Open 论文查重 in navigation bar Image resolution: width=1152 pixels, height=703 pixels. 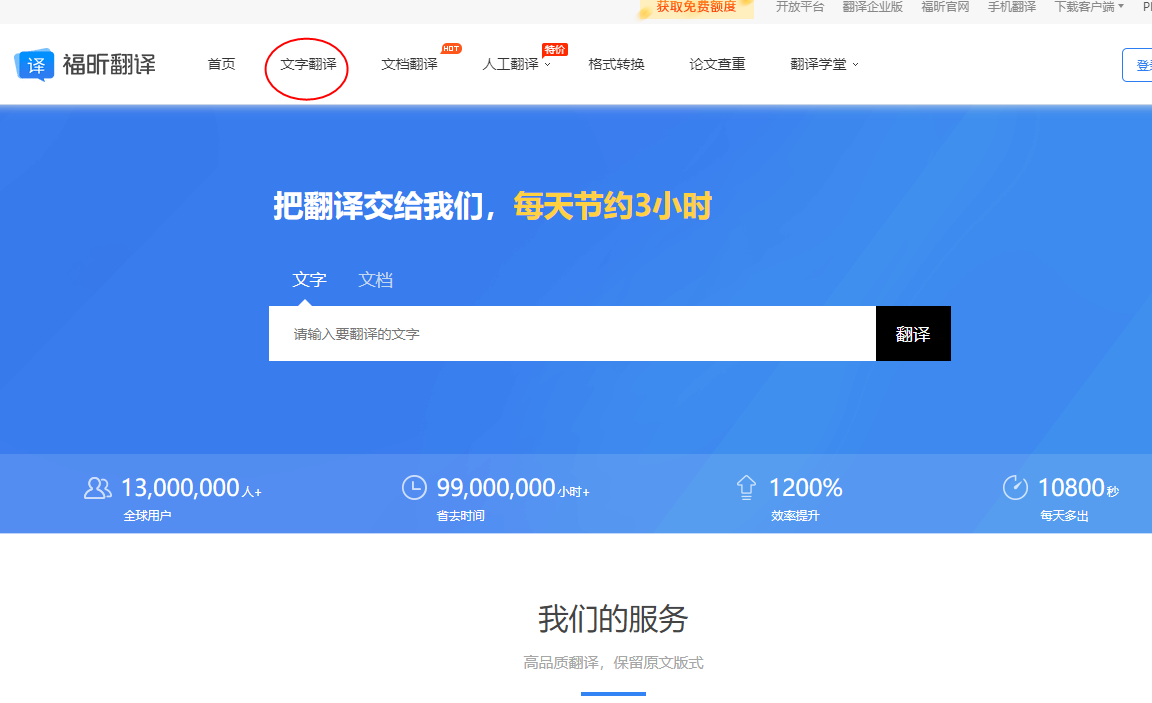717,65
